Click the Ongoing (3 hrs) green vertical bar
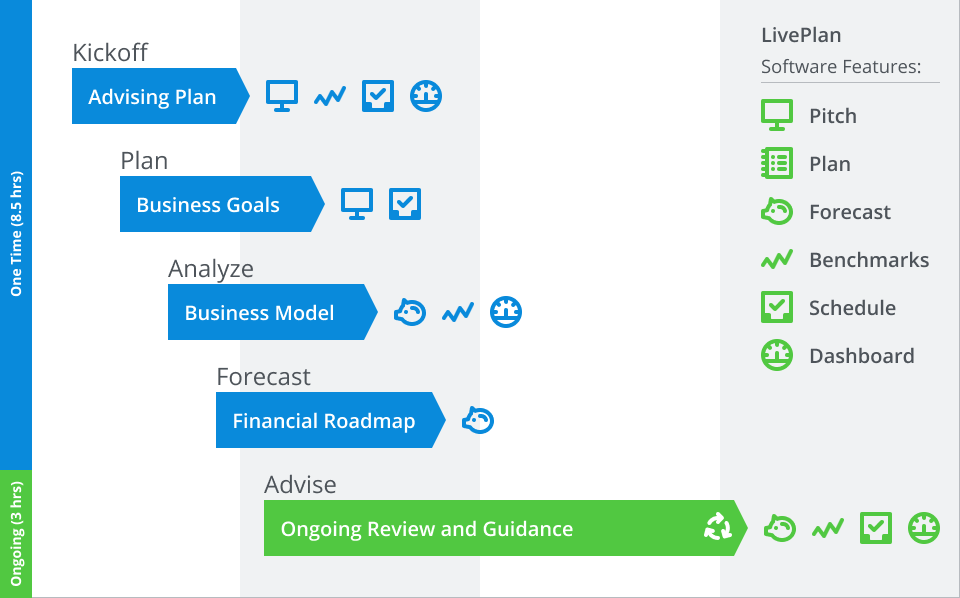This screenshot has width=960, height=598. 16,533
